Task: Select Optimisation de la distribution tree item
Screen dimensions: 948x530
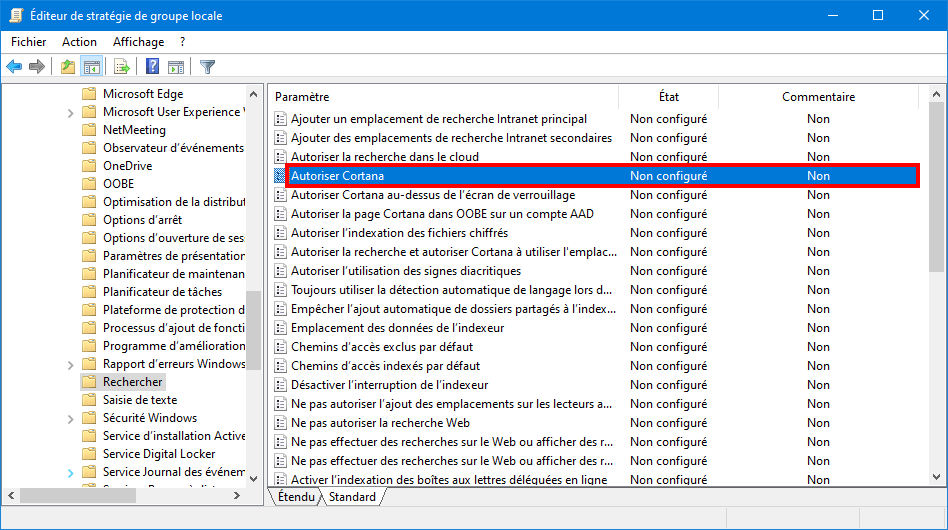Action: point(174,202)
